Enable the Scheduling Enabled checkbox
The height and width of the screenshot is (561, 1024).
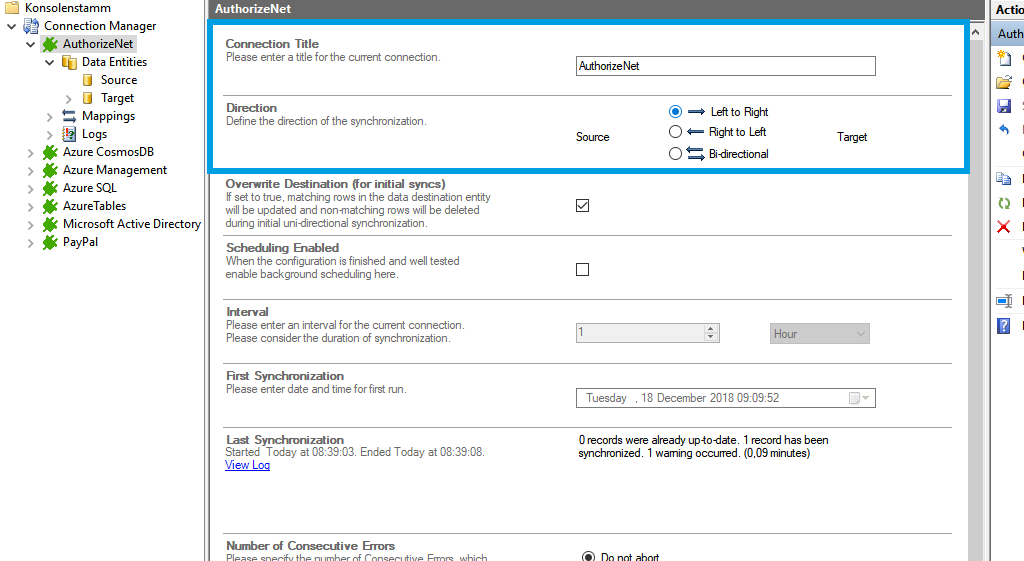coord(583,270)
